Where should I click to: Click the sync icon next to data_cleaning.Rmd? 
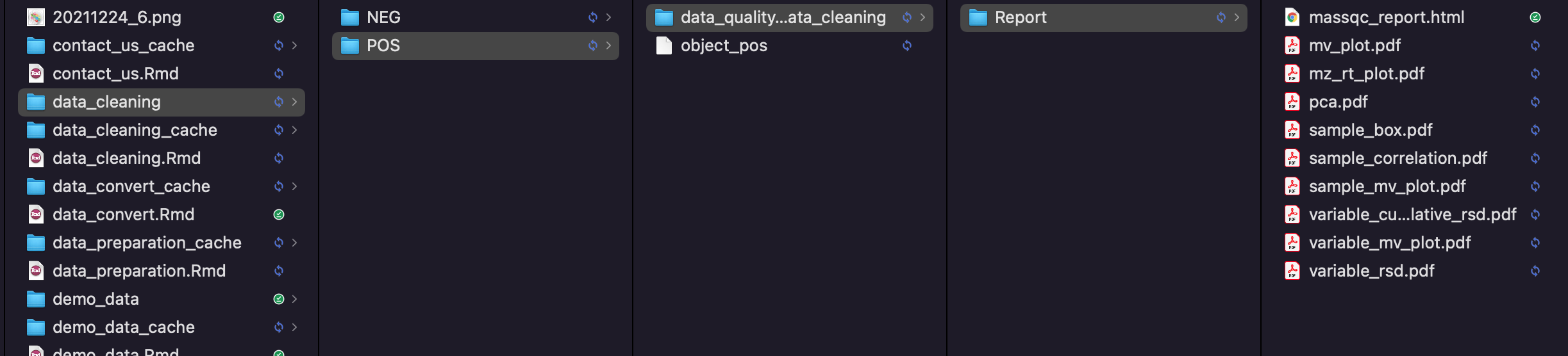tap(279, 158)
